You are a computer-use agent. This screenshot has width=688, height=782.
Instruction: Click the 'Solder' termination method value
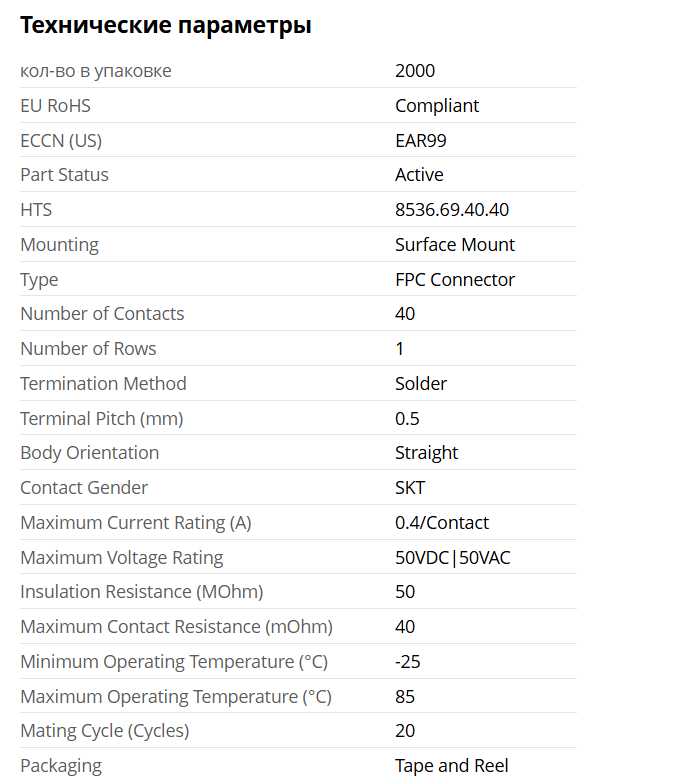[x=421, y=383]
